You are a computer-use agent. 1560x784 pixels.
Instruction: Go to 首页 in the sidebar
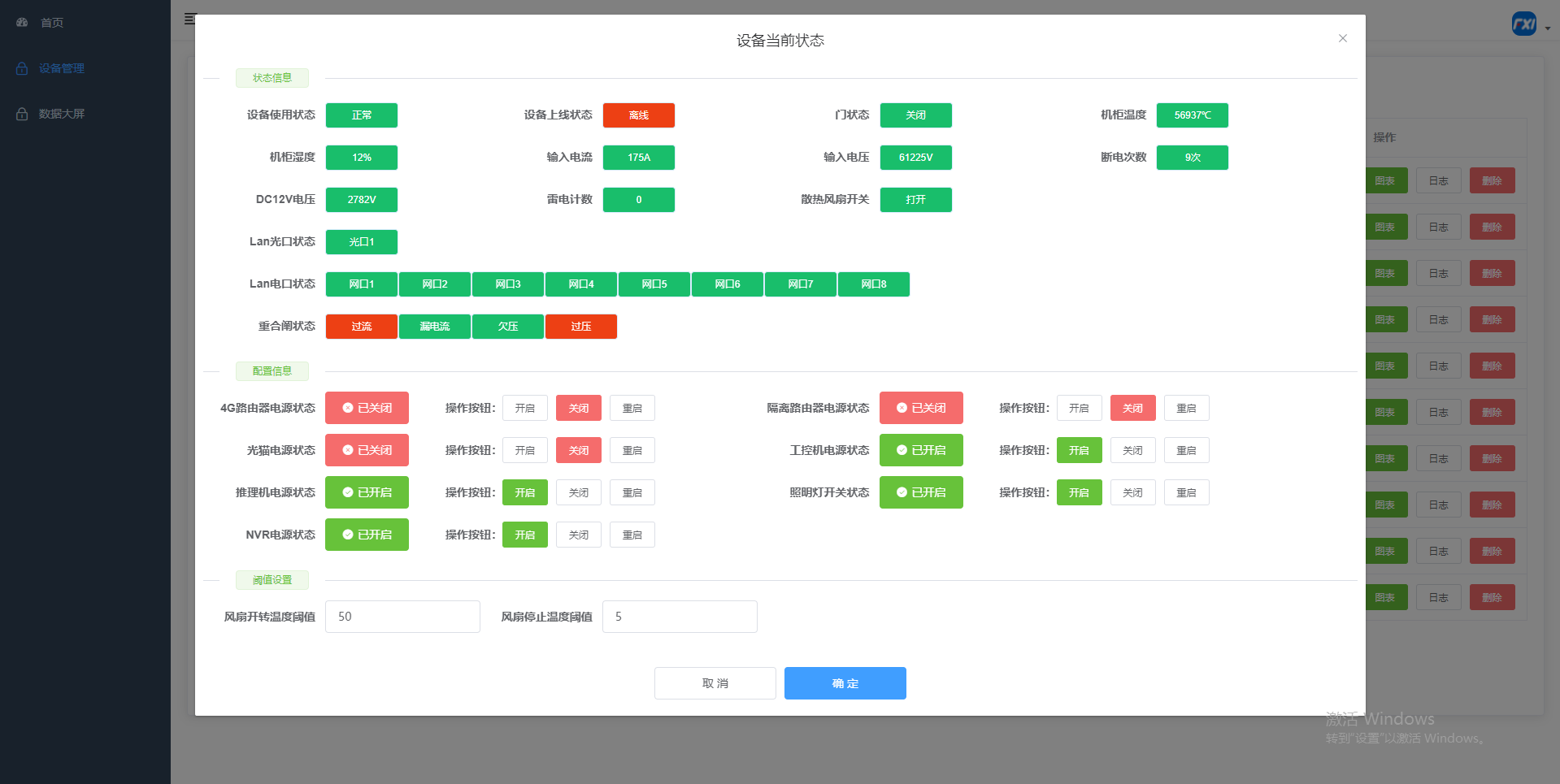pyautogui.click(x=52, y=23)
